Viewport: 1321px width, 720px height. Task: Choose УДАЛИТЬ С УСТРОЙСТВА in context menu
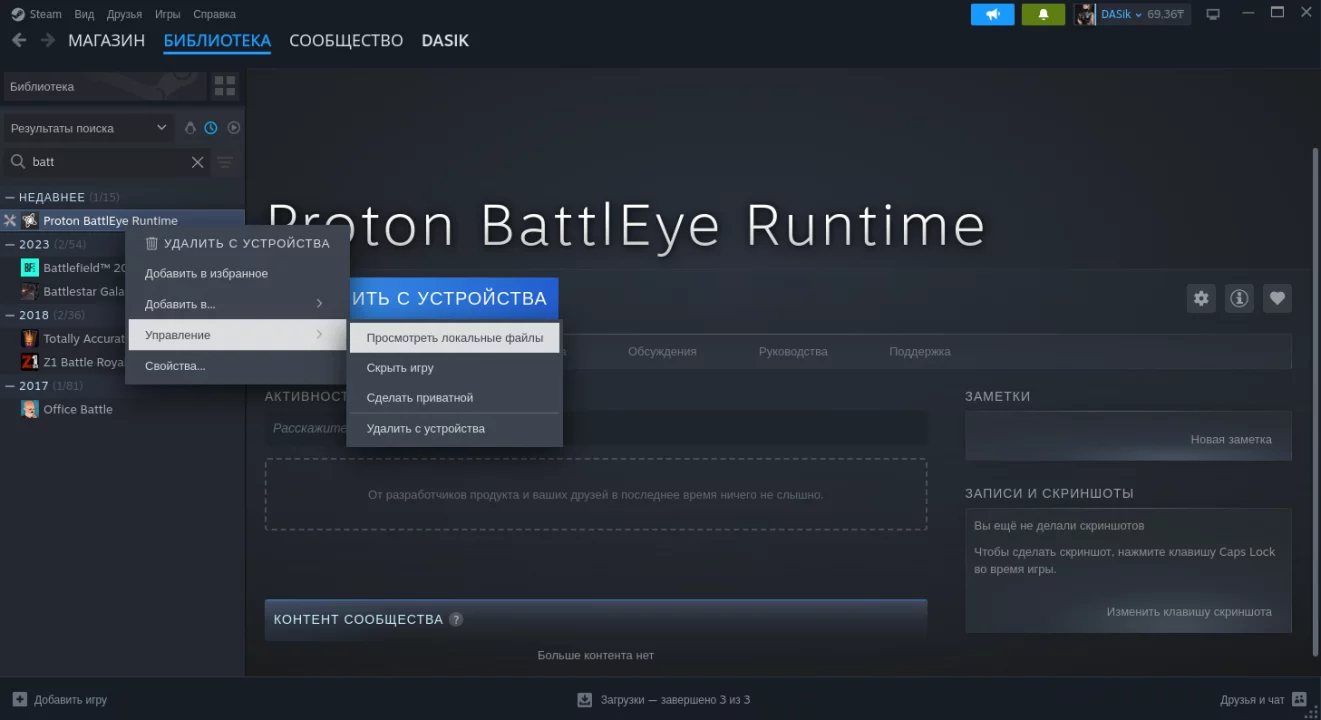[237, 243]
